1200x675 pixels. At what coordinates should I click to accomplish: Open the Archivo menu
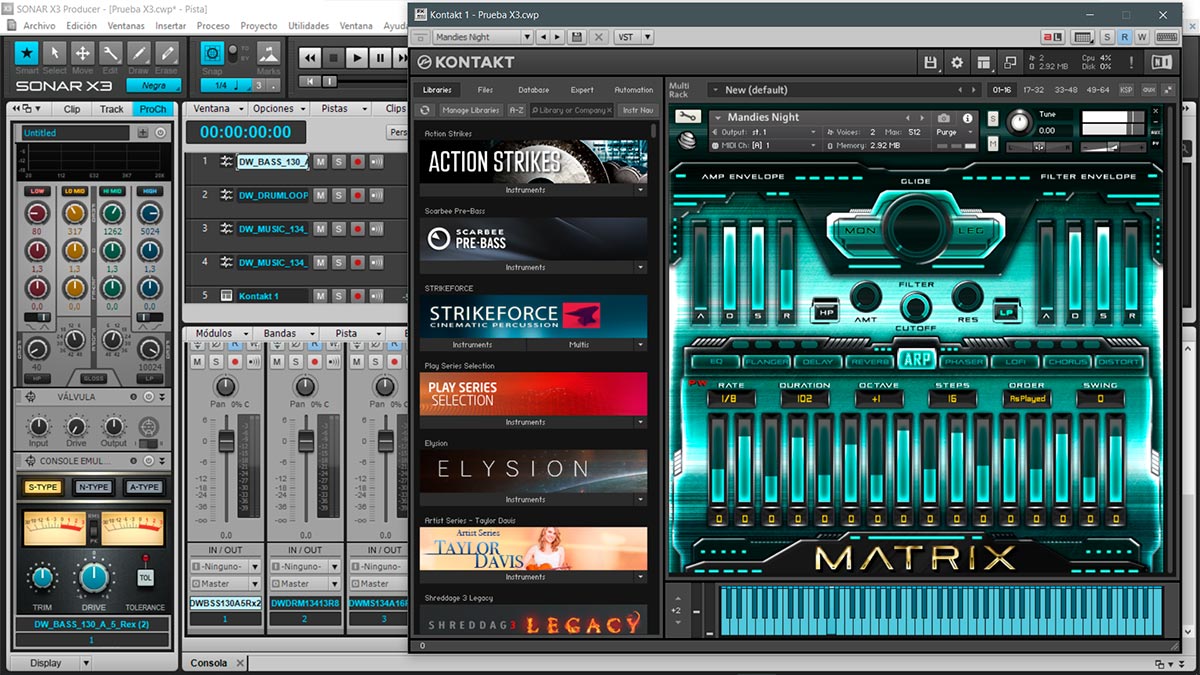pos(39,25)
